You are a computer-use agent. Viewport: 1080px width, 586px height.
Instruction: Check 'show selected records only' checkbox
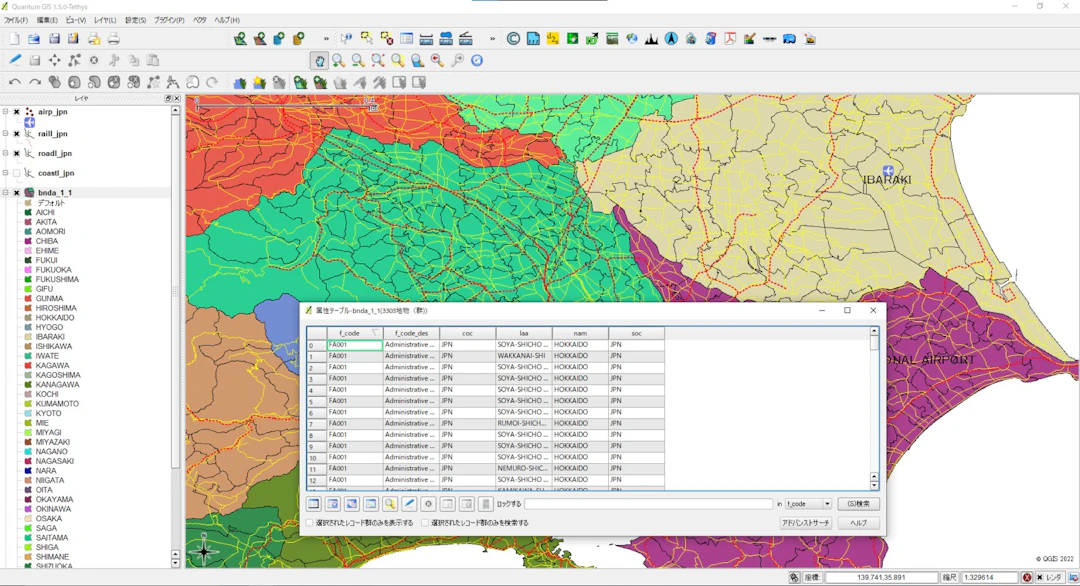point(310,523)
